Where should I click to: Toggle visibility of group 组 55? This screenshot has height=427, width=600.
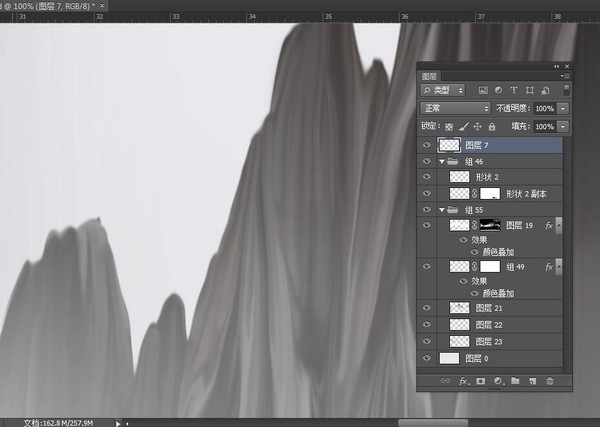pos(427,209)
